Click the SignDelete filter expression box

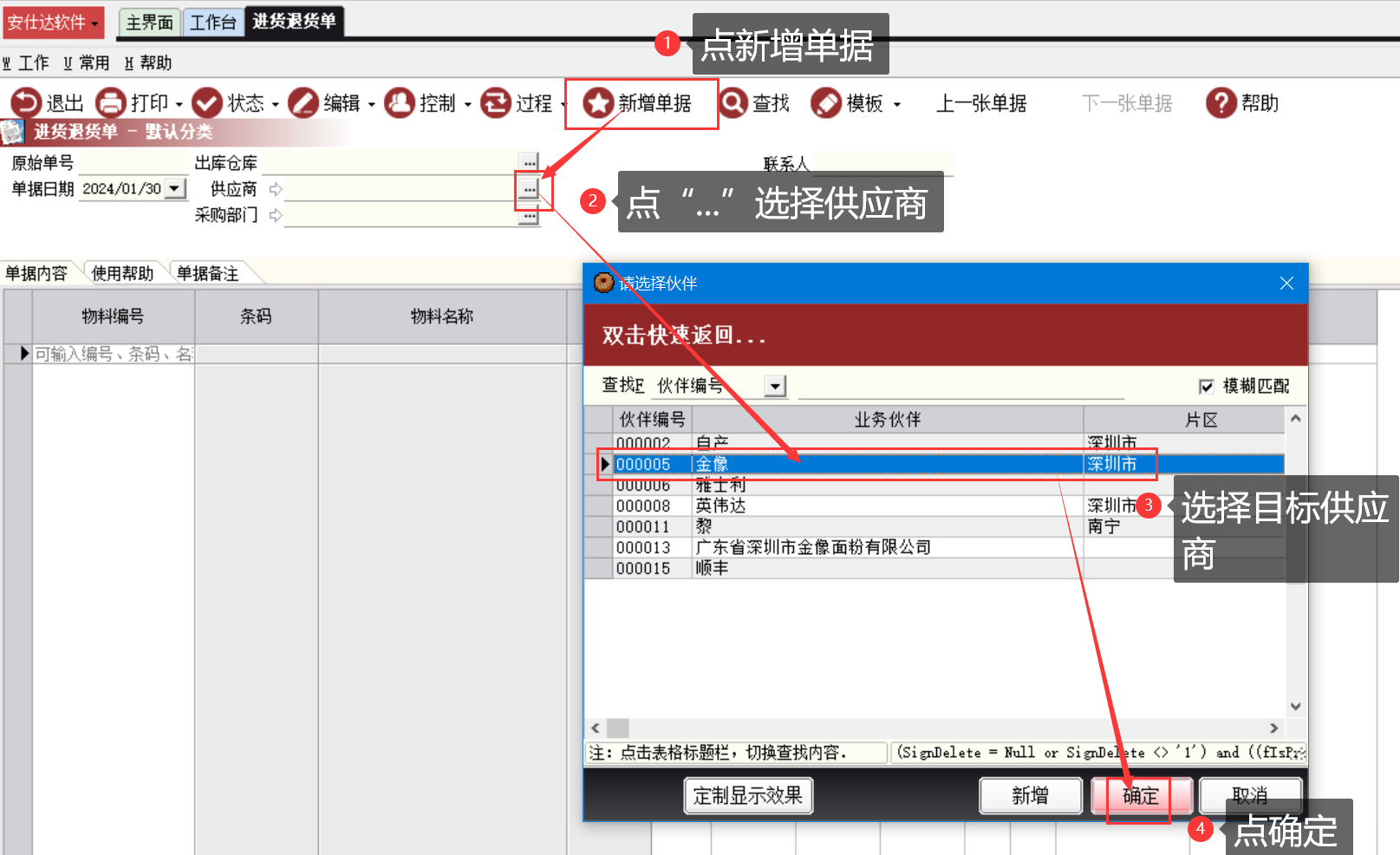click(1099, 753)
